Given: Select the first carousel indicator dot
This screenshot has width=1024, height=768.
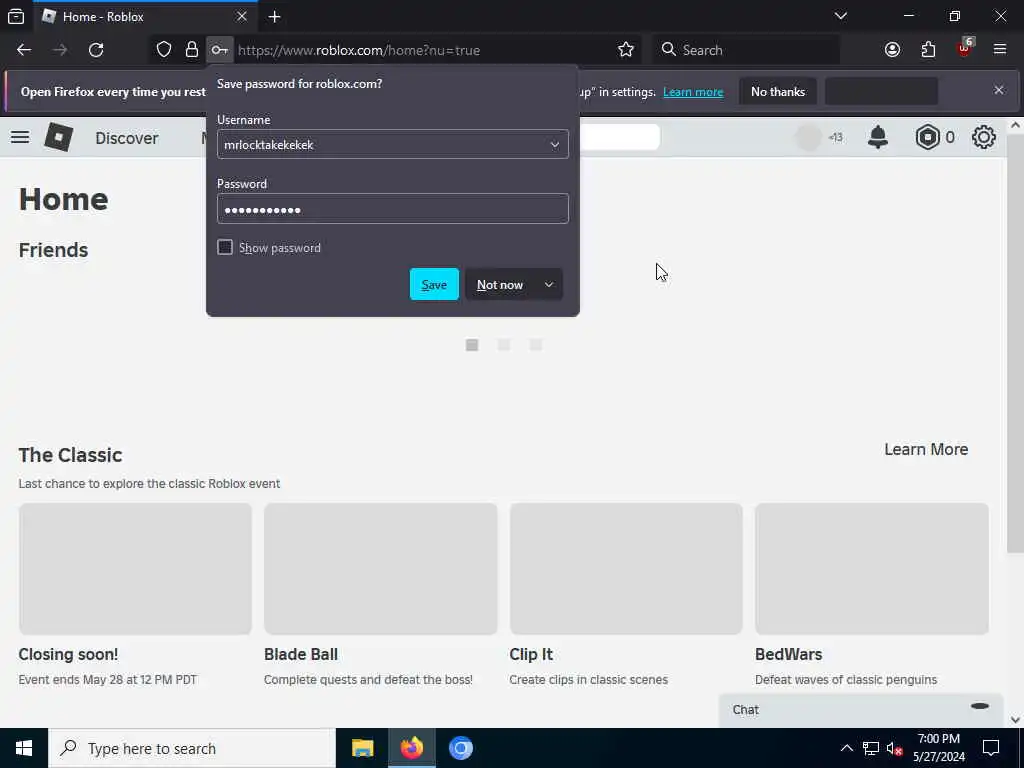Looking at the screenshot, I should pos(472,345).
